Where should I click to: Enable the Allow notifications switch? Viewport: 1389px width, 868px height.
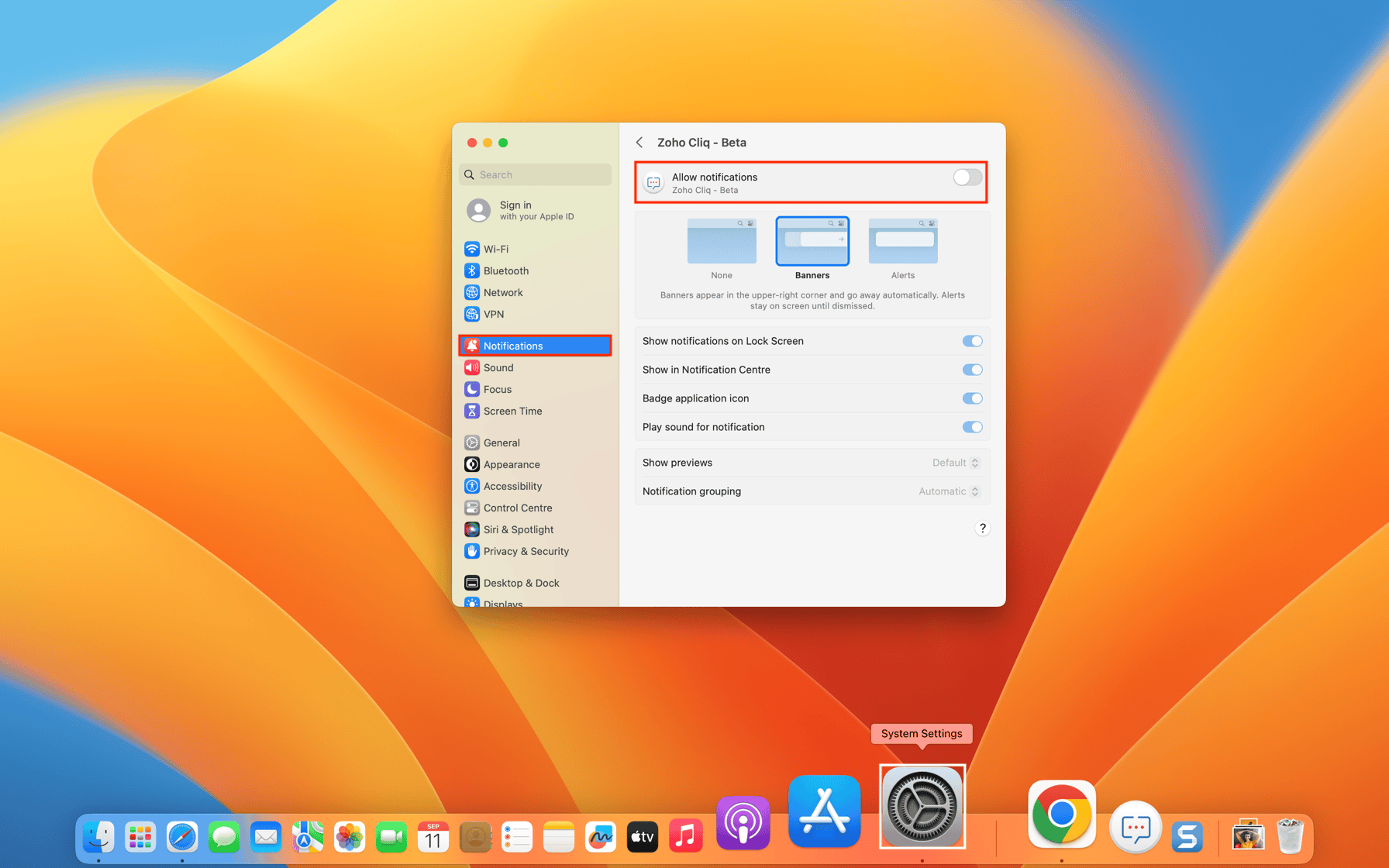[967, 177]
